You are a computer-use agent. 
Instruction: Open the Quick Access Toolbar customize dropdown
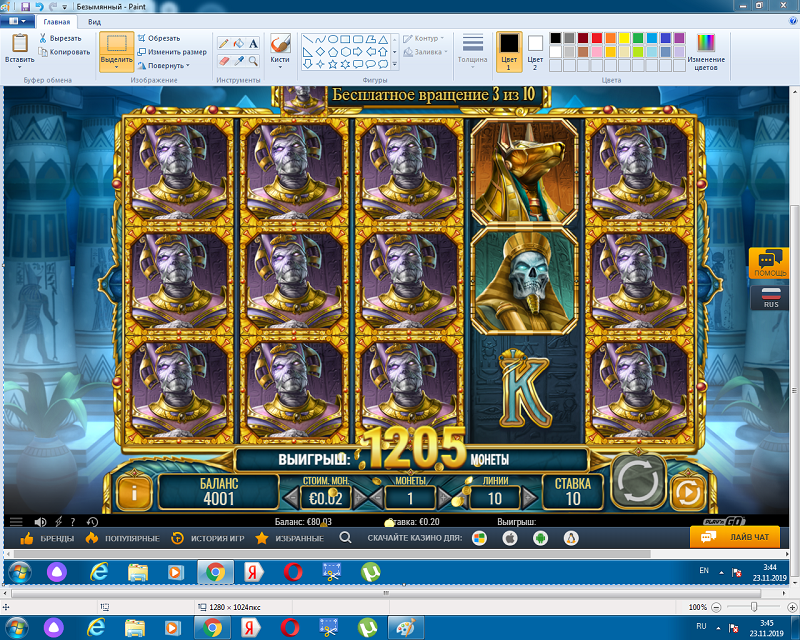[x=65, y=7]
